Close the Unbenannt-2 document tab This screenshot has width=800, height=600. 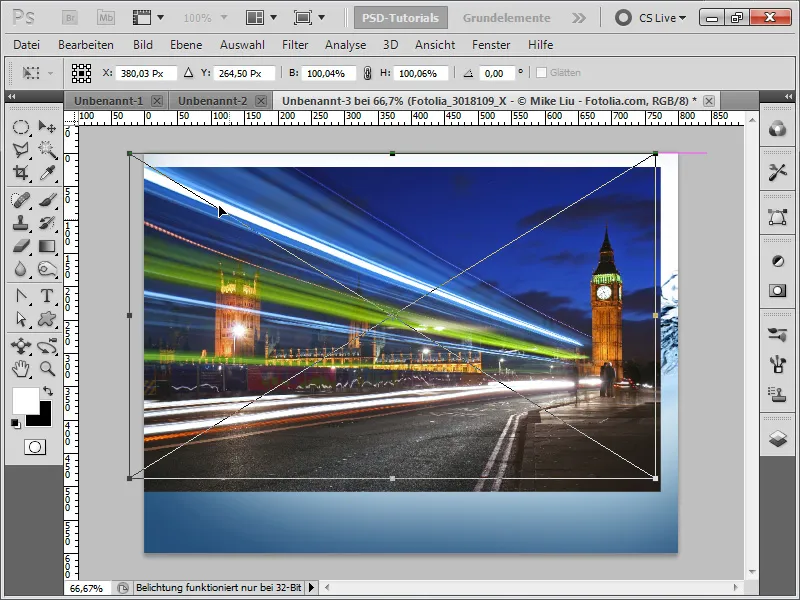click(x=261, y=101)
